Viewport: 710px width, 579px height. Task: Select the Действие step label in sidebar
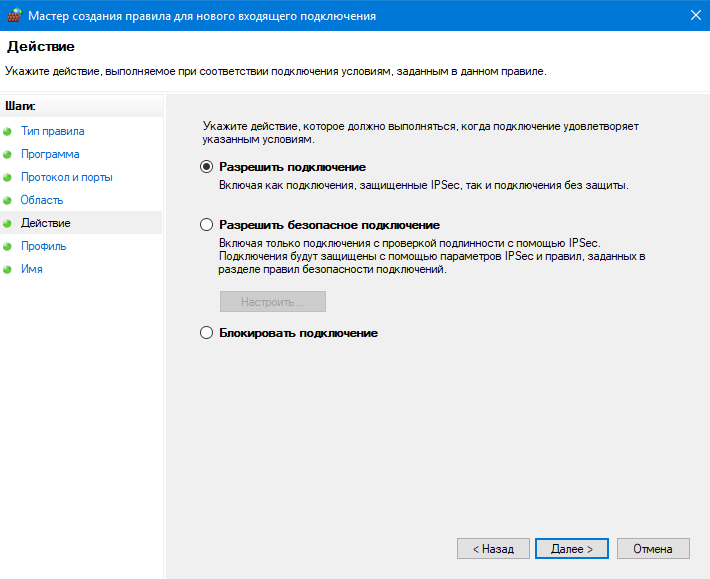pos(46,223)
